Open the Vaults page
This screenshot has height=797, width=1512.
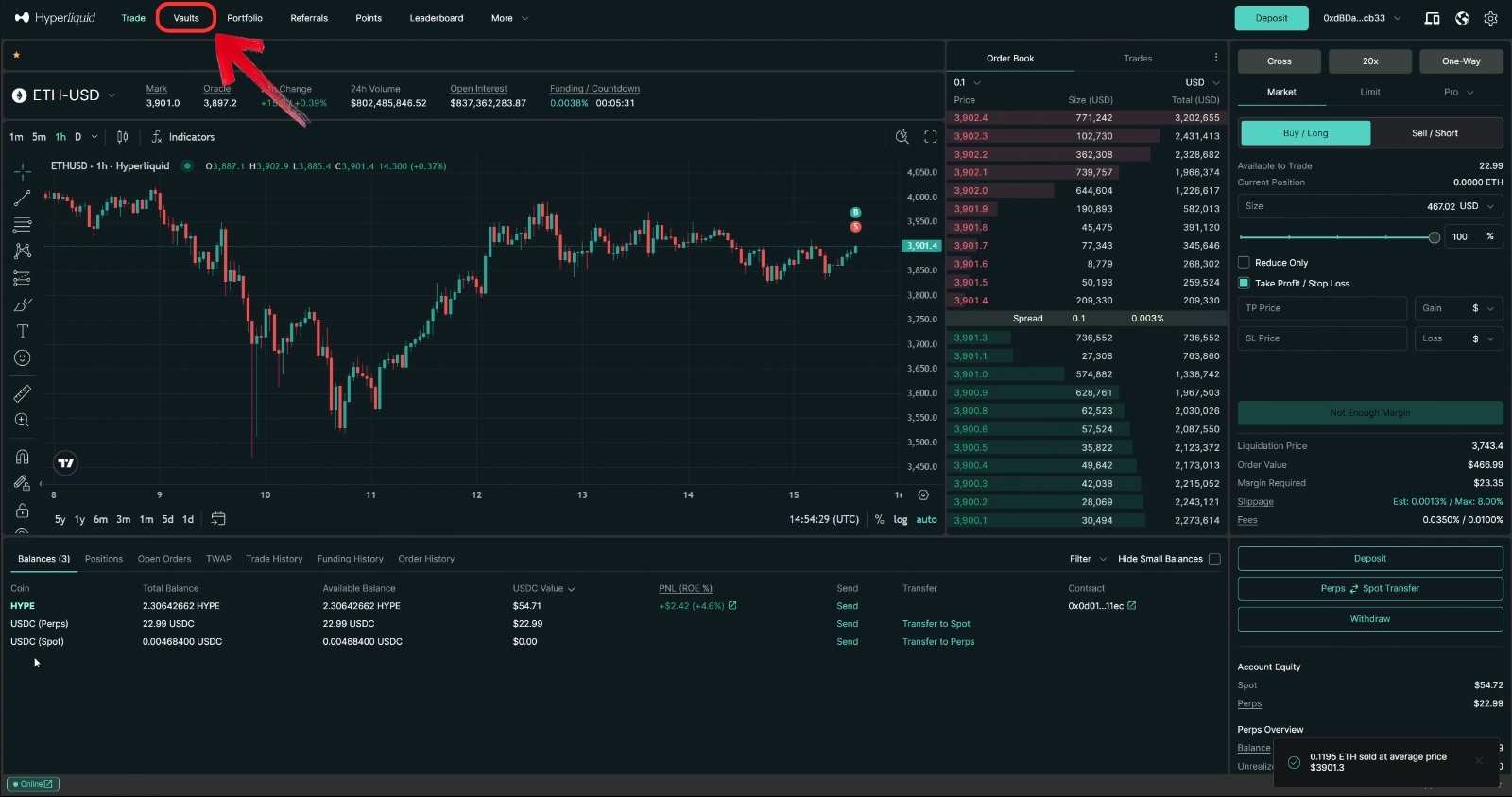(x=186, y=18)
